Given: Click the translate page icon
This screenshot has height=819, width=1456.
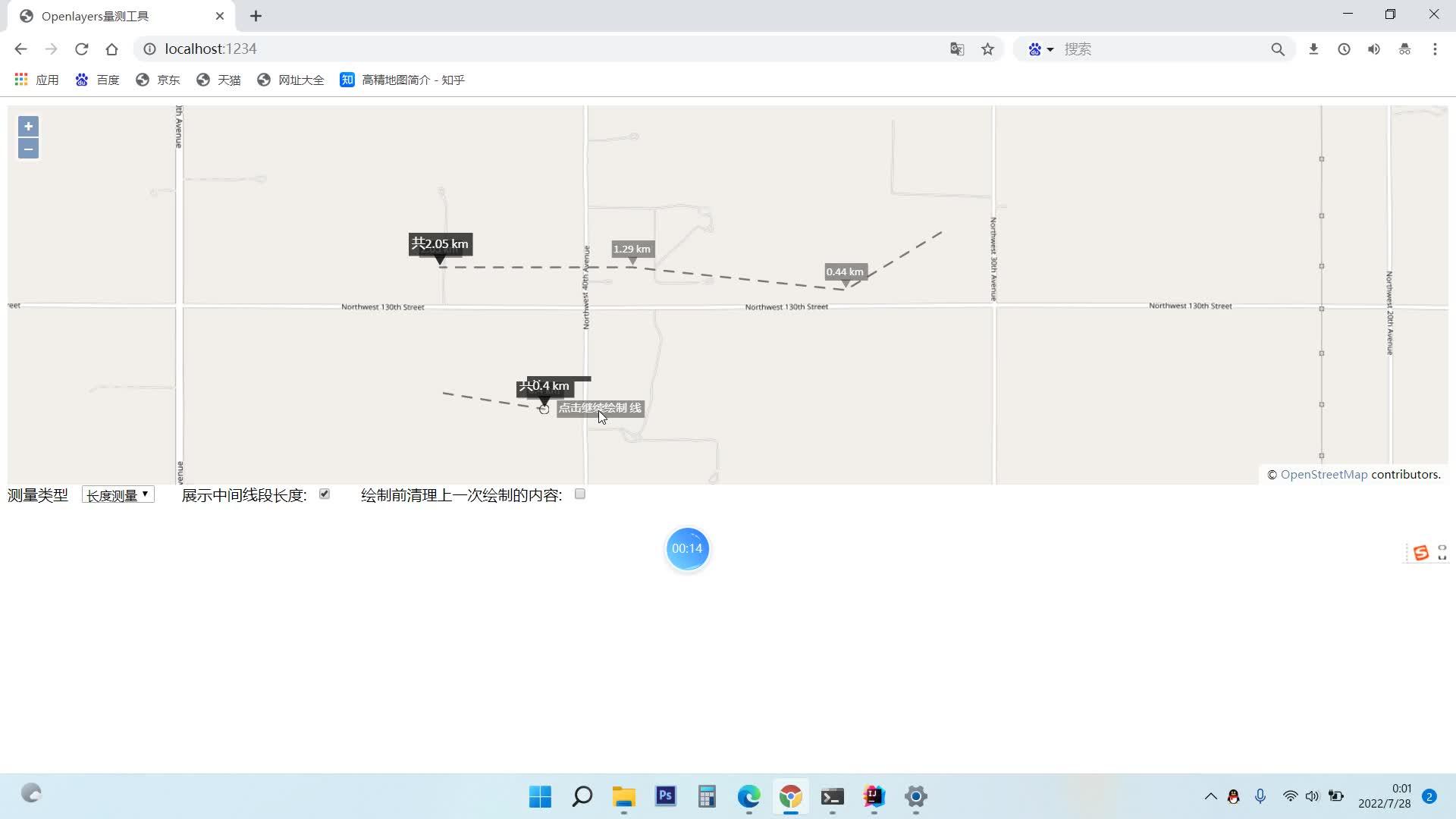Looking at the screenshot, I should click(x=957, y=49).
